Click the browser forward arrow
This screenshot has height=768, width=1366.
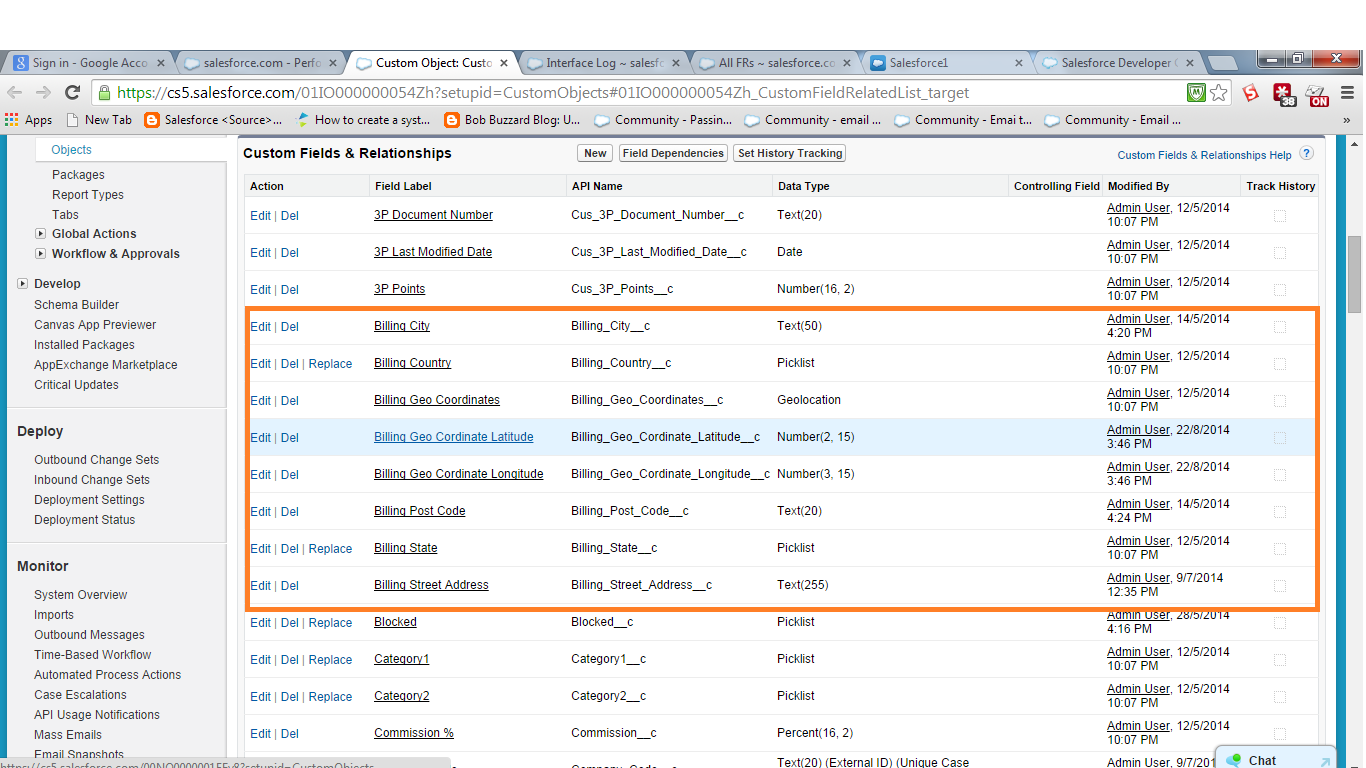point(43,93)
